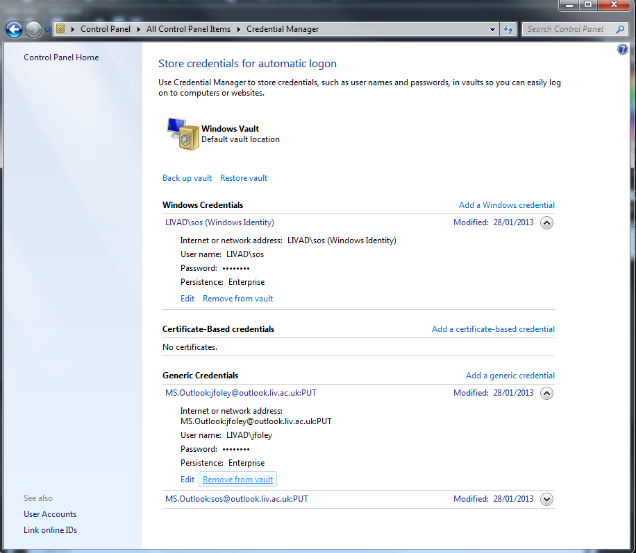Click Add a generic credential
This screenshot has width=636, height=553.
tap(510, 375)
